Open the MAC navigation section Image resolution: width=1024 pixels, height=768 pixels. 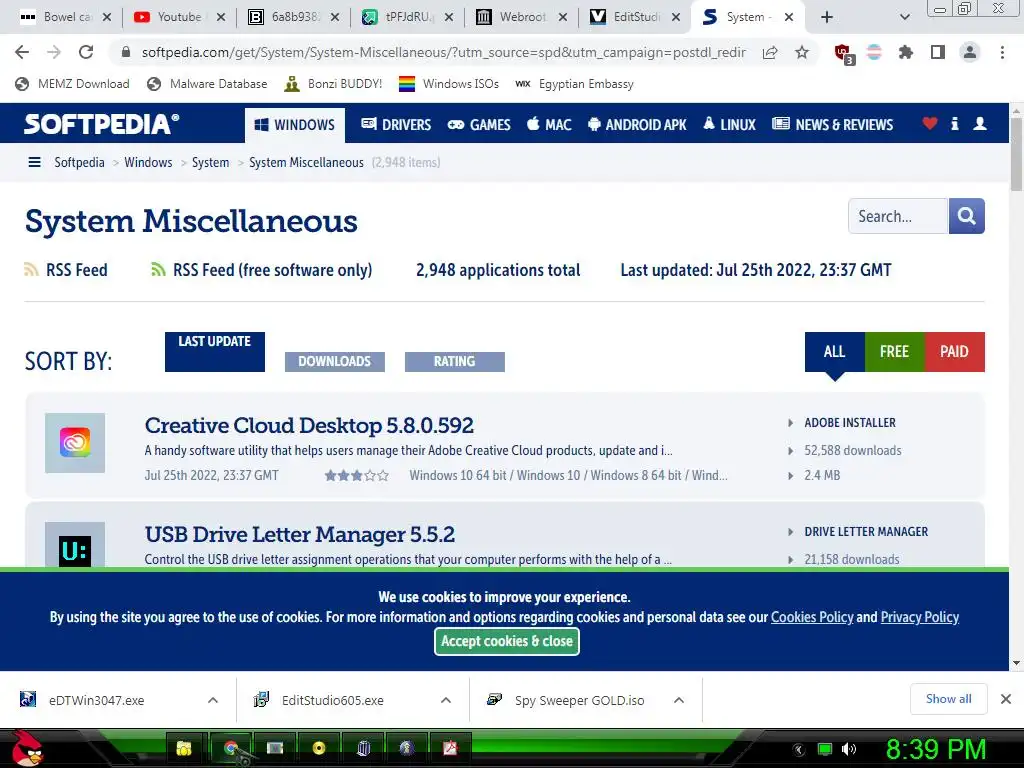pos(549,124)
